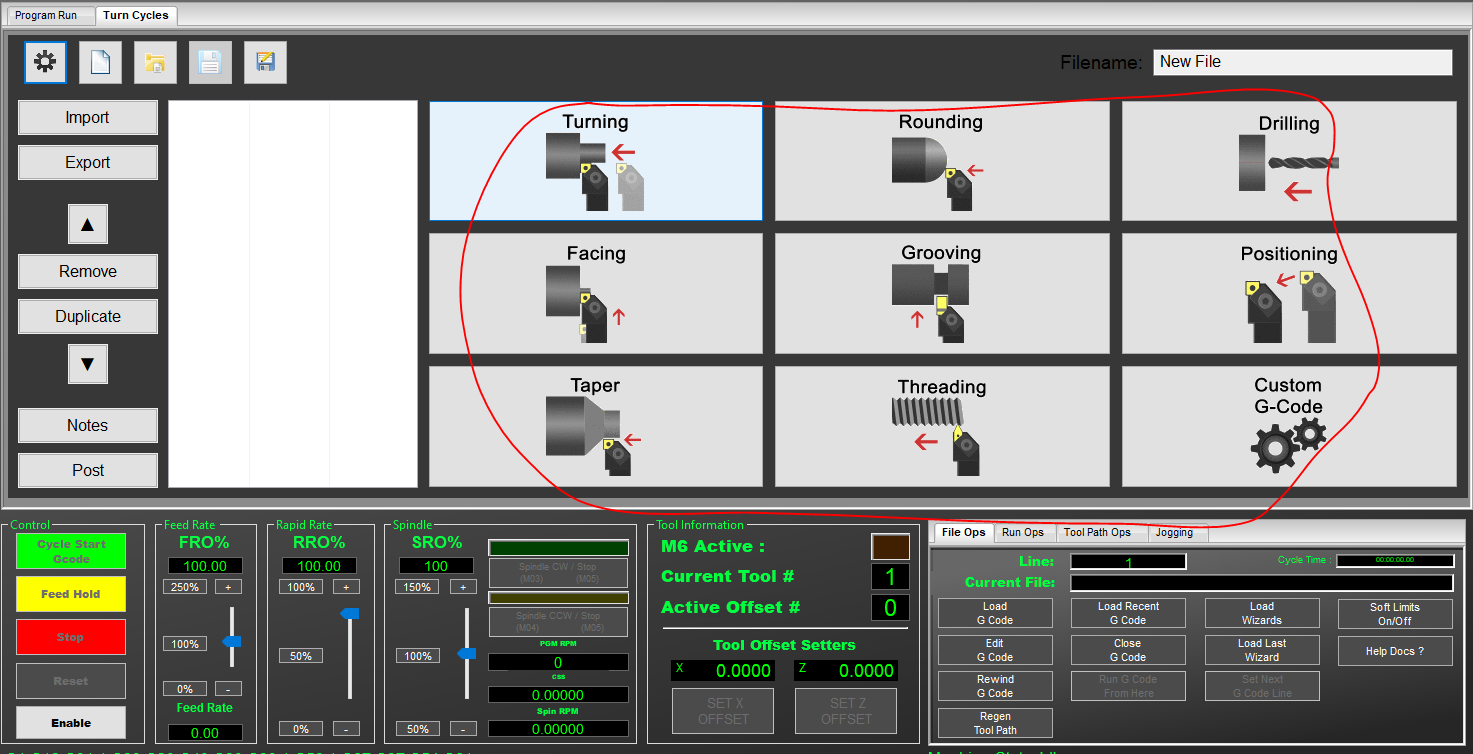
Task: Click the Feed Rate override slider handle
Action: pos(231,642)
